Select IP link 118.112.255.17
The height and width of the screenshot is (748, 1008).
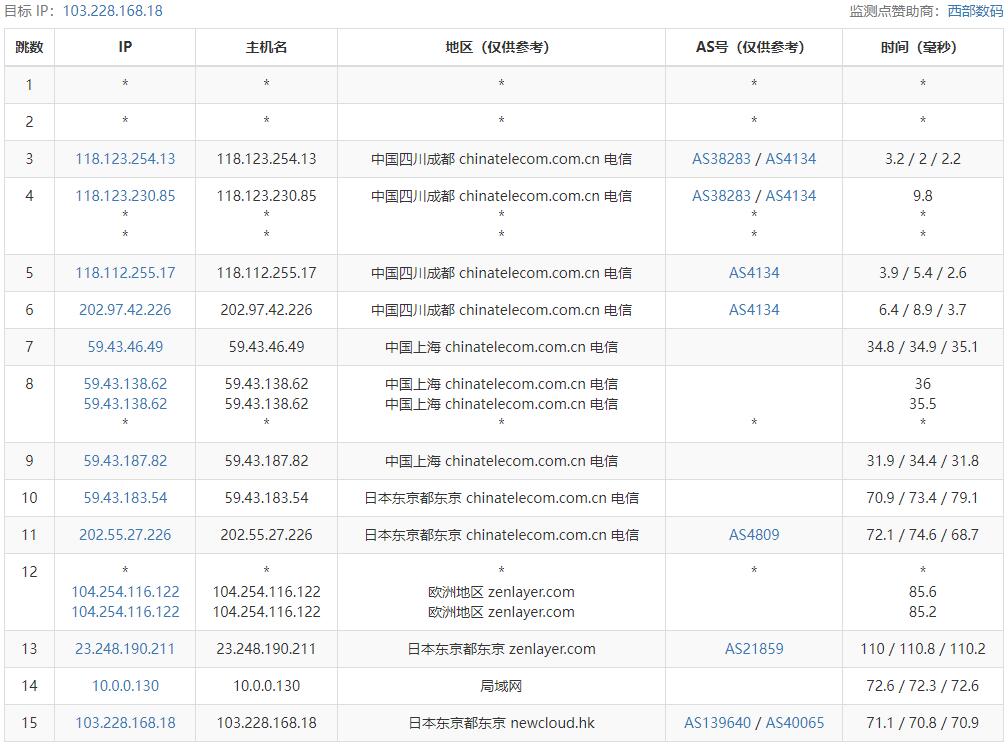pyautogui.click(x=125, y=272)
